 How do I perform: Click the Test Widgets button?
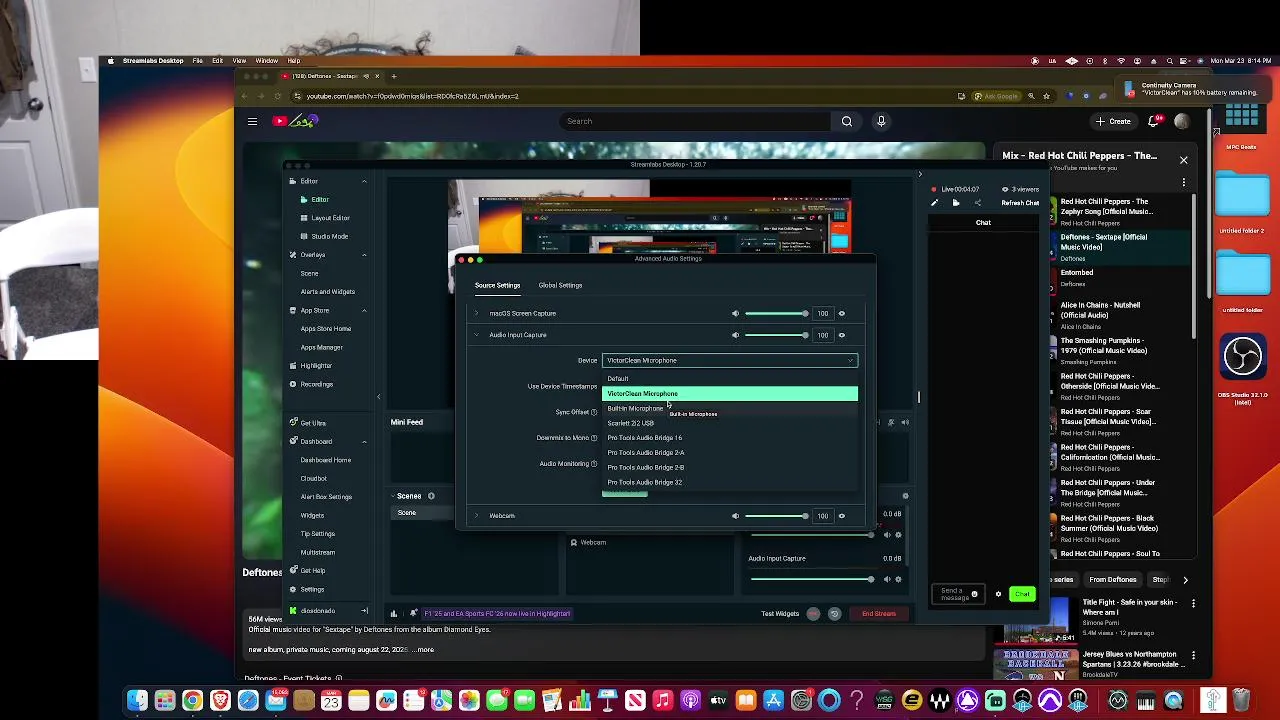click(x=780, y=614)
